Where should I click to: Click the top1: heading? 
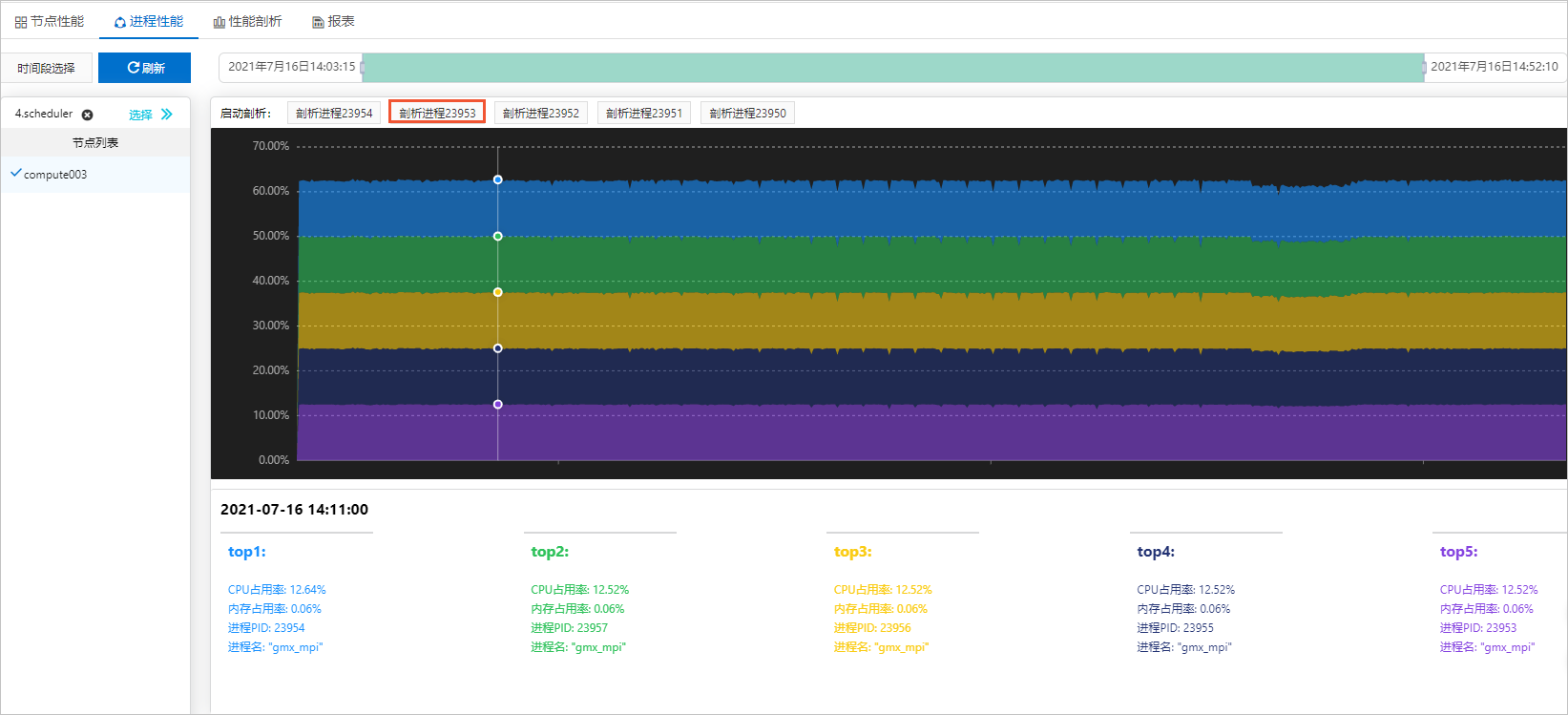tap(247, 552)
